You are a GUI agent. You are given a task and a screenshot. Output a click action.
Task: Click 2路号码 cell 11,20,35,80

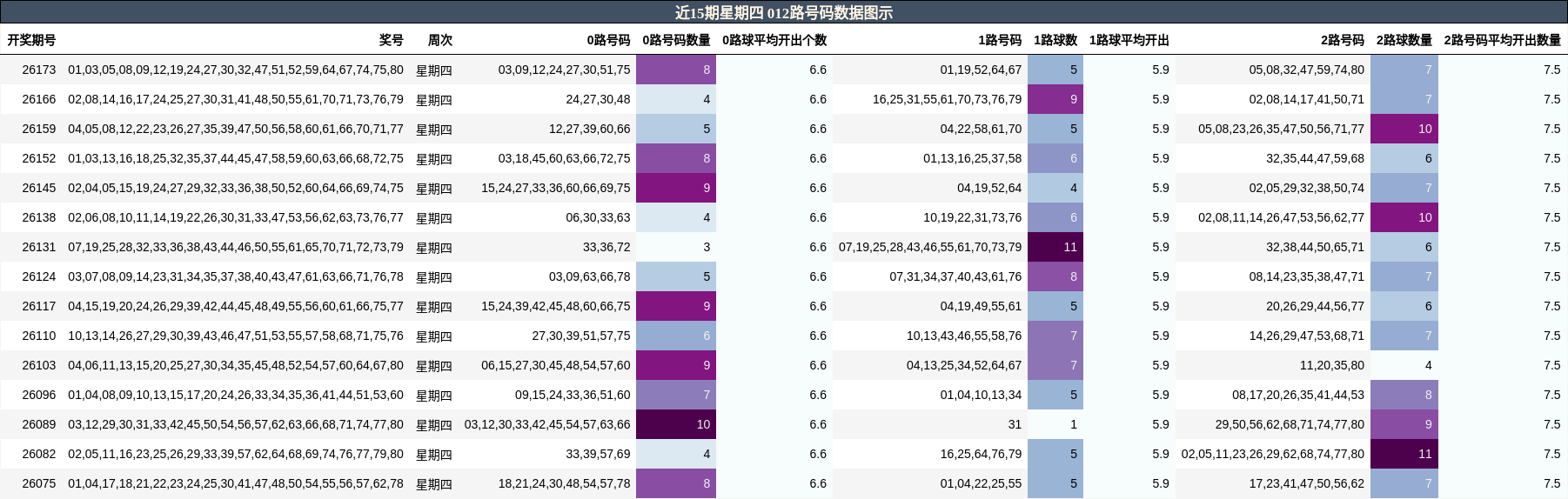[1332, 365]
